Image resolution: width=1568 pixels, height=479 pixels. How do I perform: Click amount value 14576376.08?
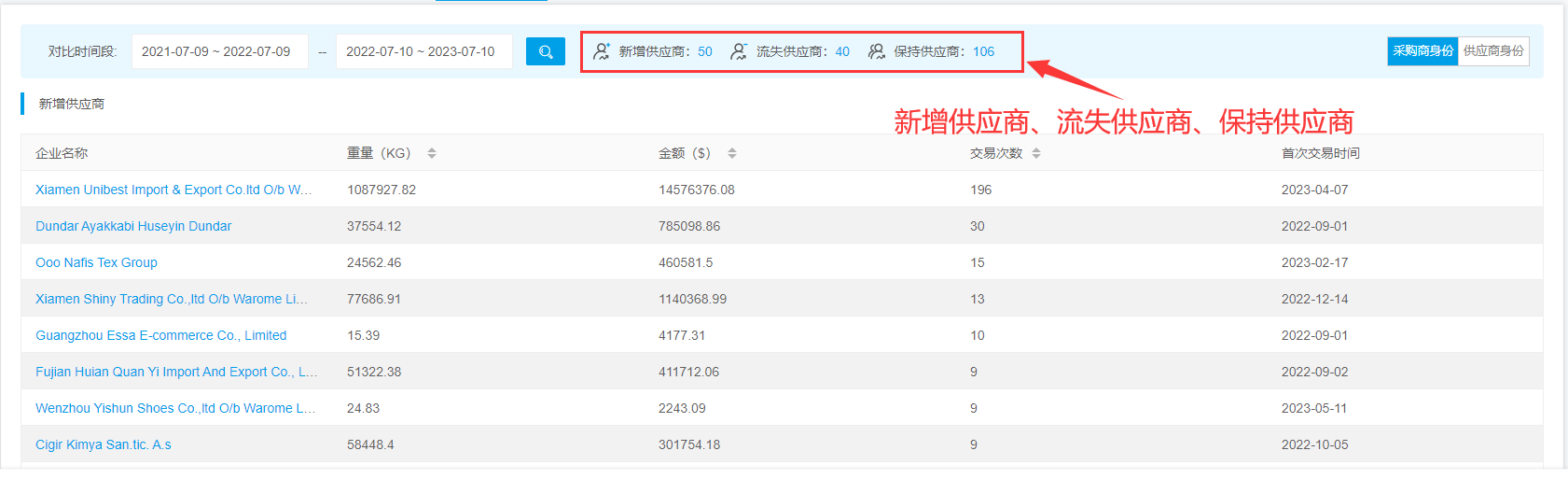click(697, 190)
